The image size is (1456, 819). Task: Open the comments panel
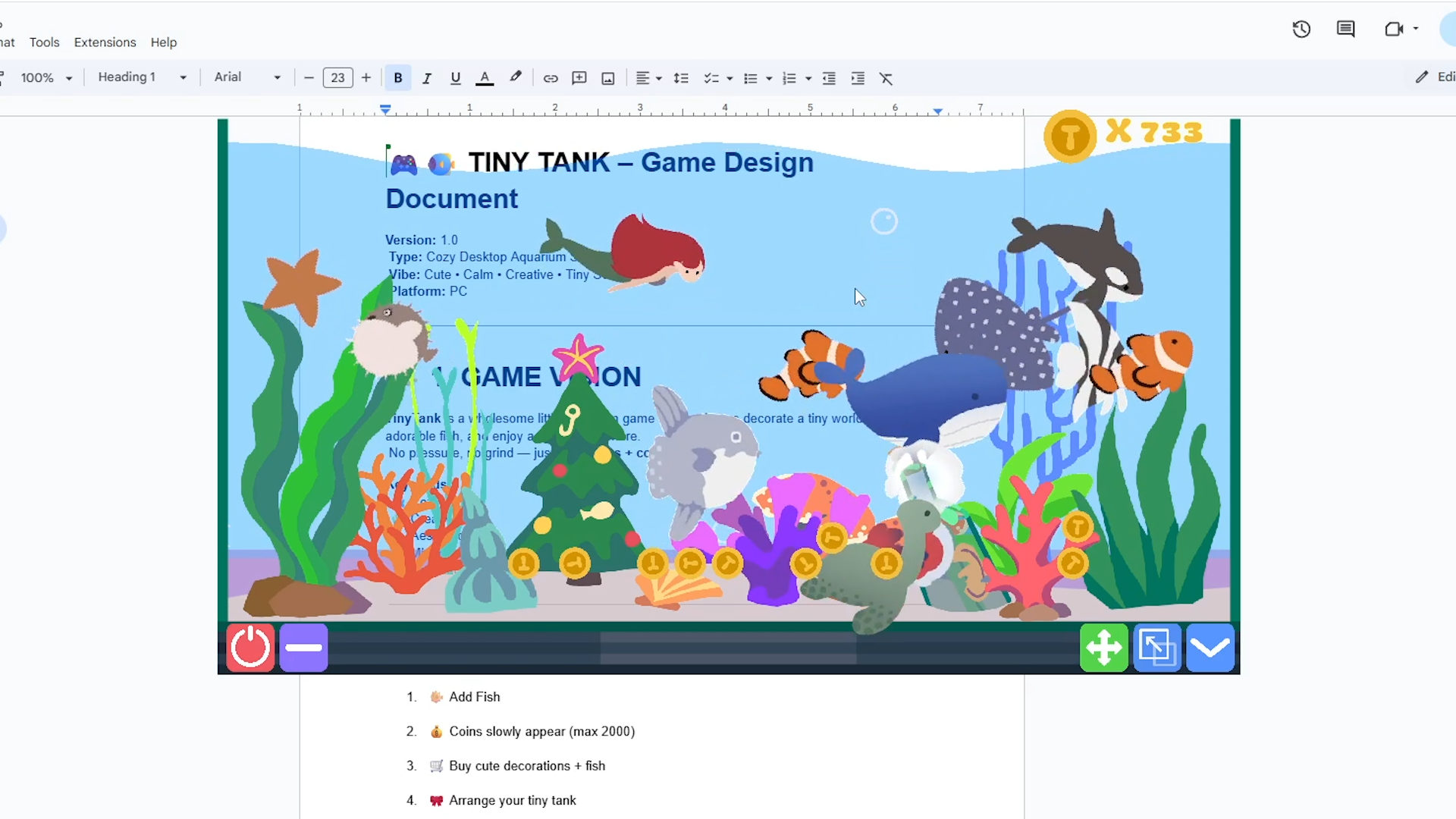(1345, 29)
